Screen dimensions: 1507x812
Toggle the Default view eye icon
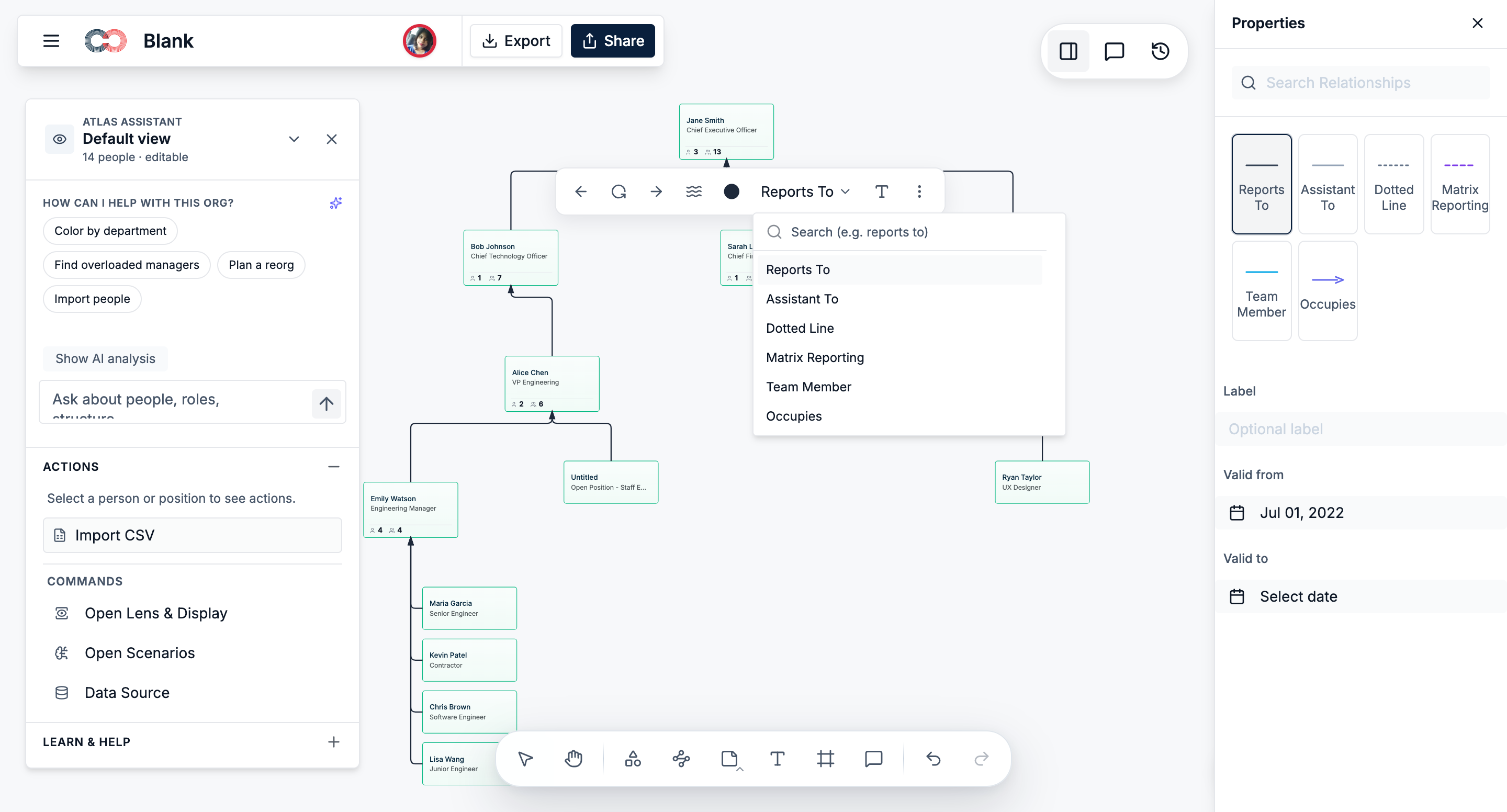pyautogui.click(x=60, y=139)
